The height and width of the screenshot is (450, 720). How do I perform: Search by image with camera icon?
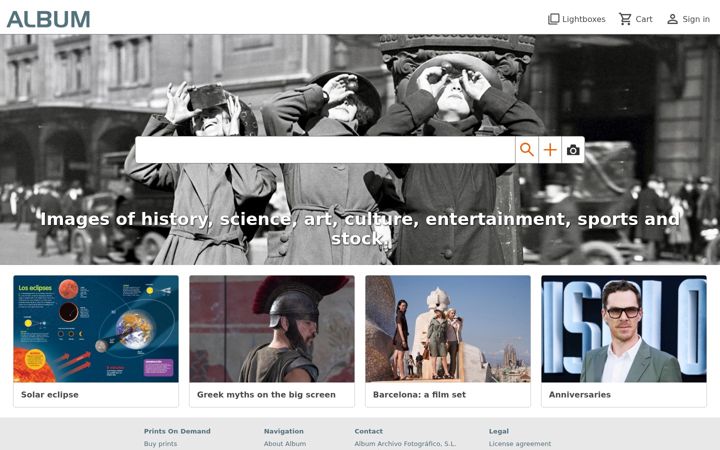pos(573,150)
